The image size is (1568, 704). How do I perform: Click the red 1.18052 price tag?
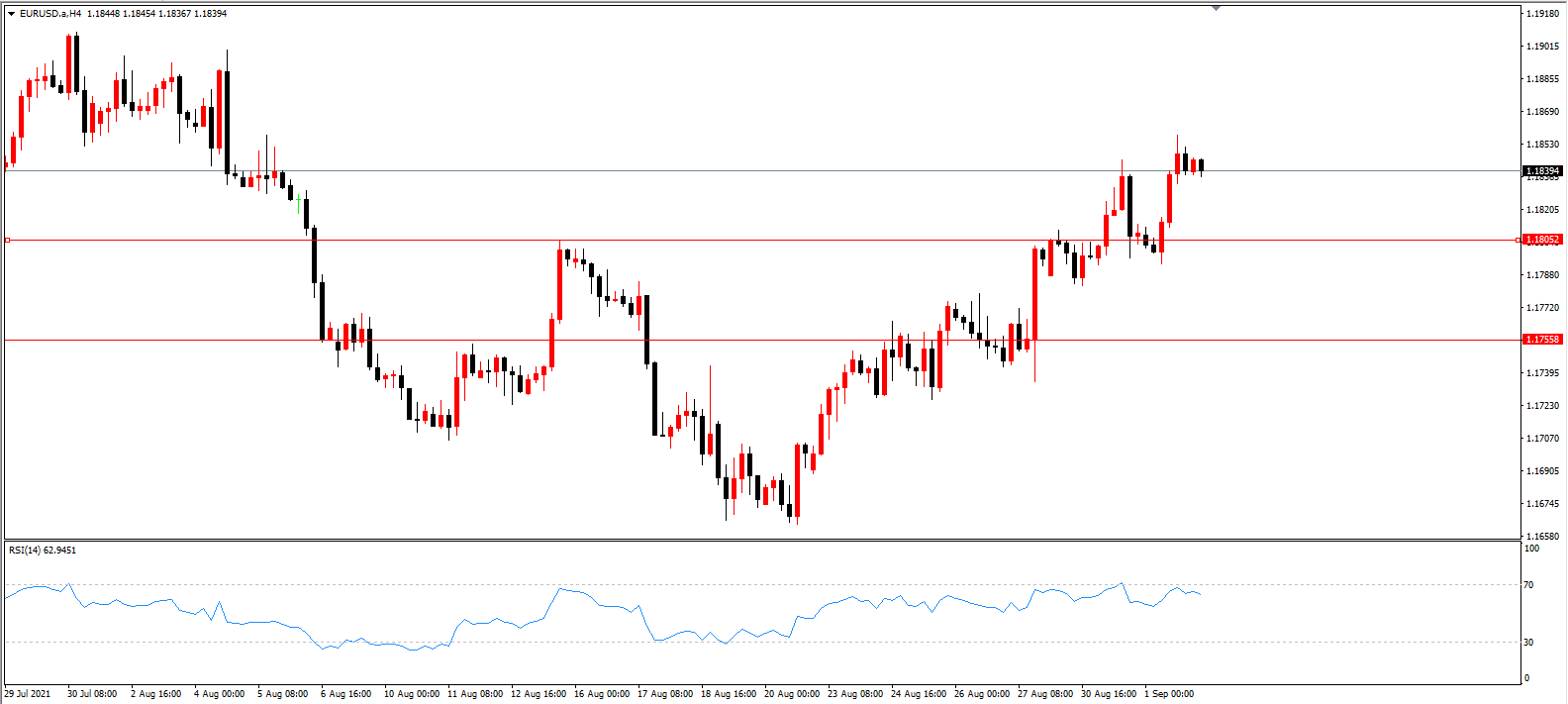tap(1541, 240)
